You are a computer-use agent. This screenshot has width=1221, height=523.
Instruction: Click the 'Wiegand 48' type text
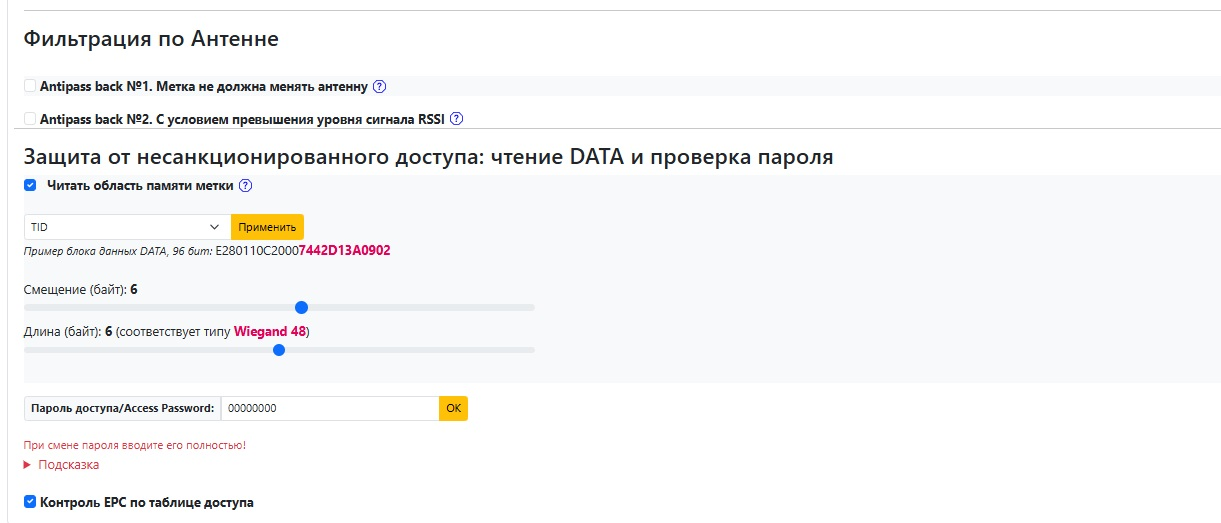(x=269, y=332)
